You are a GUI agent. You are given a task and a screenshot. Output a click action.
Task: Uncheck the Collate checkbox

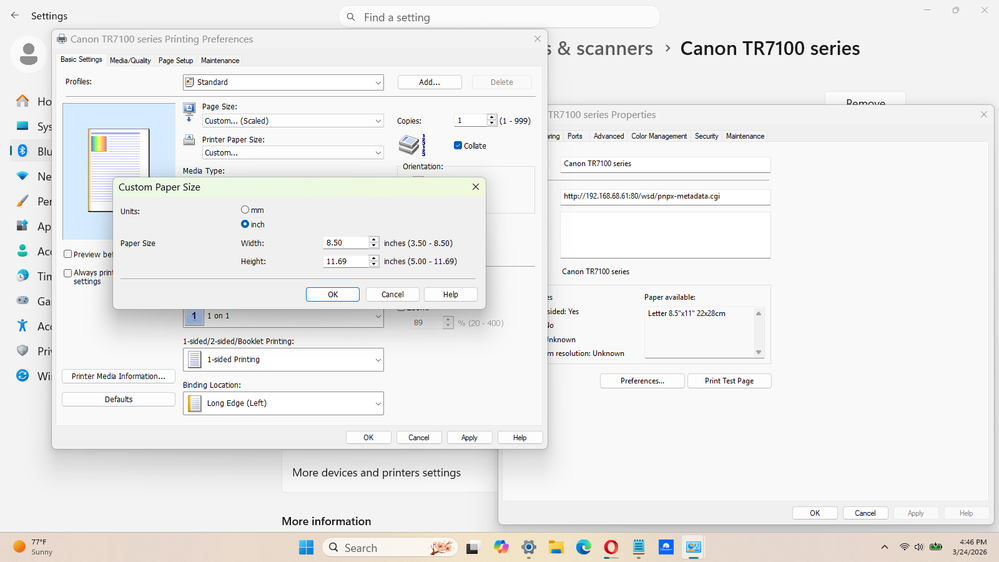457,145
